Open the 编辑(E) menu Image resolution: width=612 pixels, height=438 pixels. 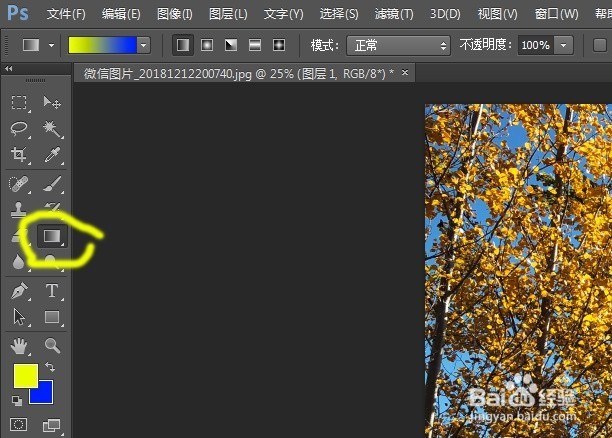121,14
